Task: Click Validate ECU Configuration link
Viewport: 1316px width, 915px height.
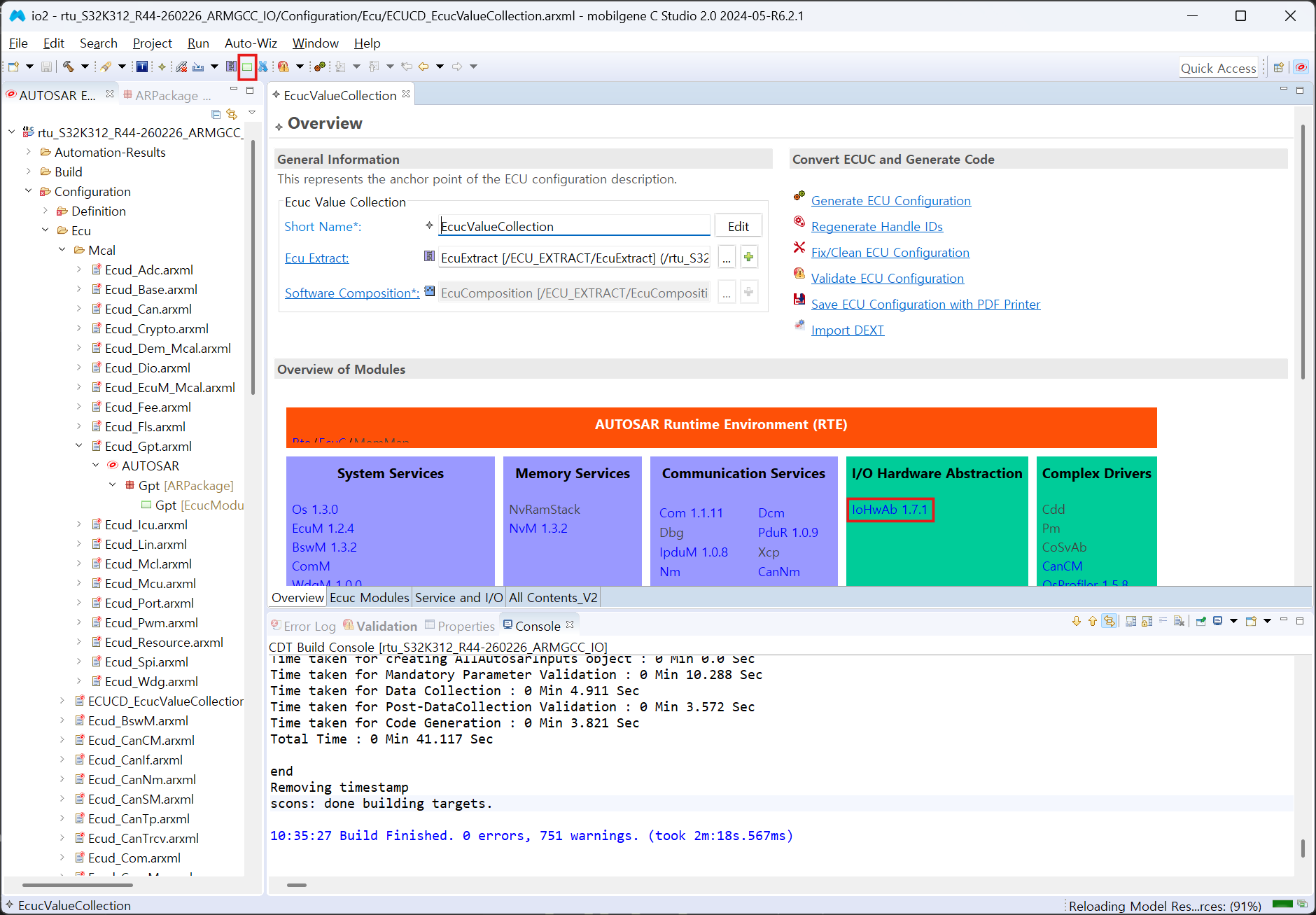Action: [x=887, y=279]
